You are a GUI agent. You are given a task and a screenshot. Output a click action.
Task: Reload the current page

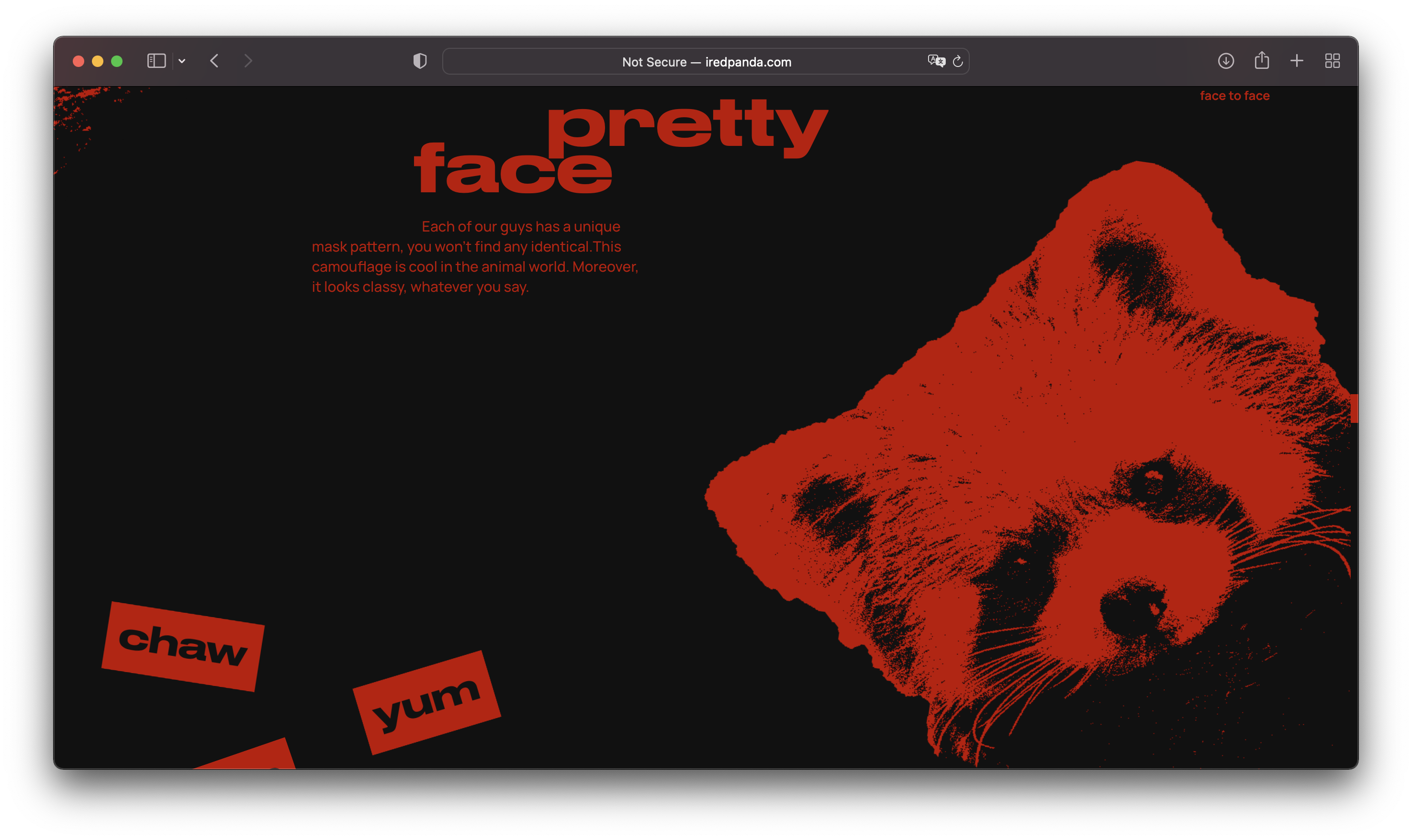958,61
